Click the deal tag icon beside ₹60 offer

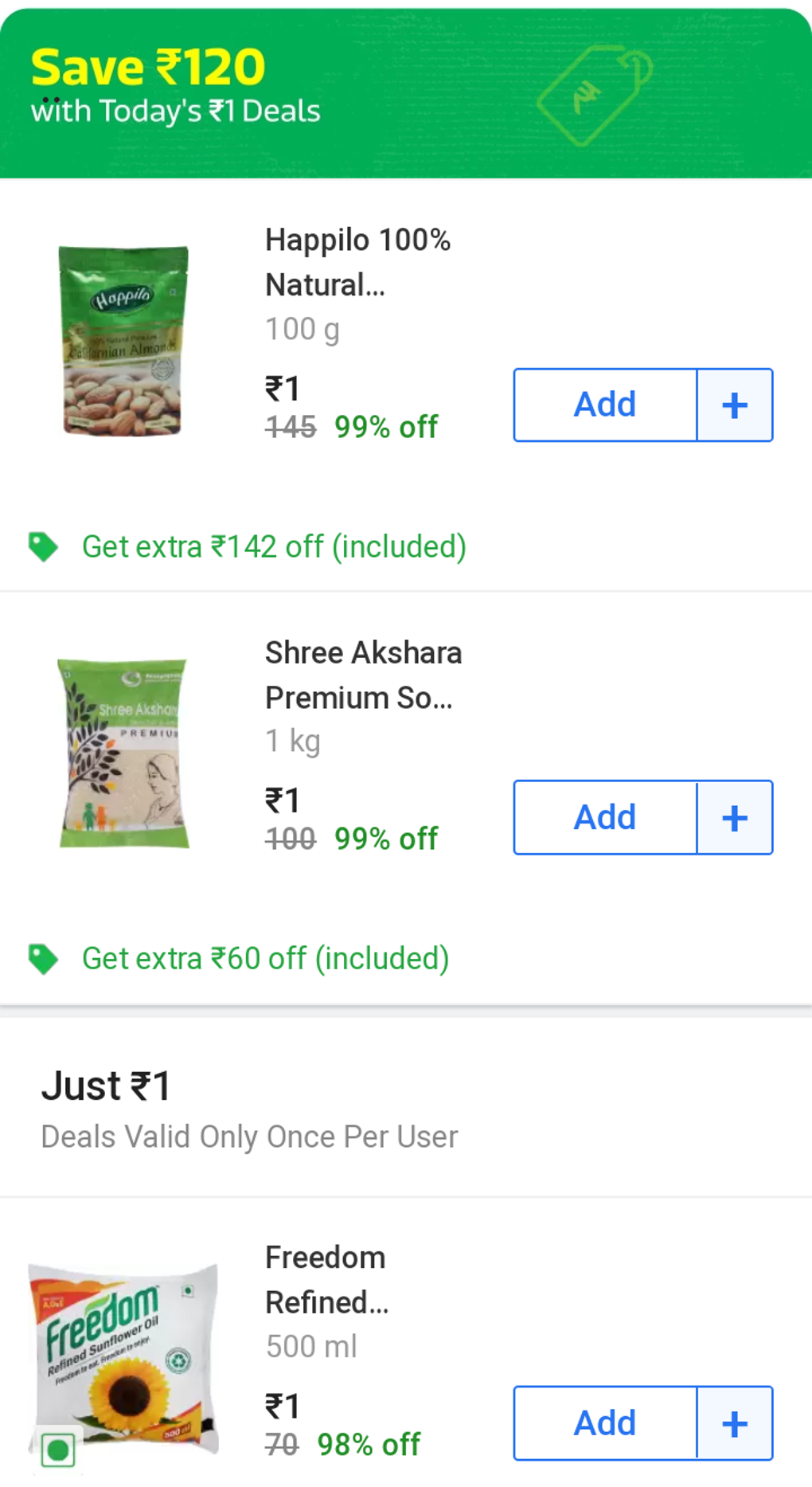coord(44,958)
